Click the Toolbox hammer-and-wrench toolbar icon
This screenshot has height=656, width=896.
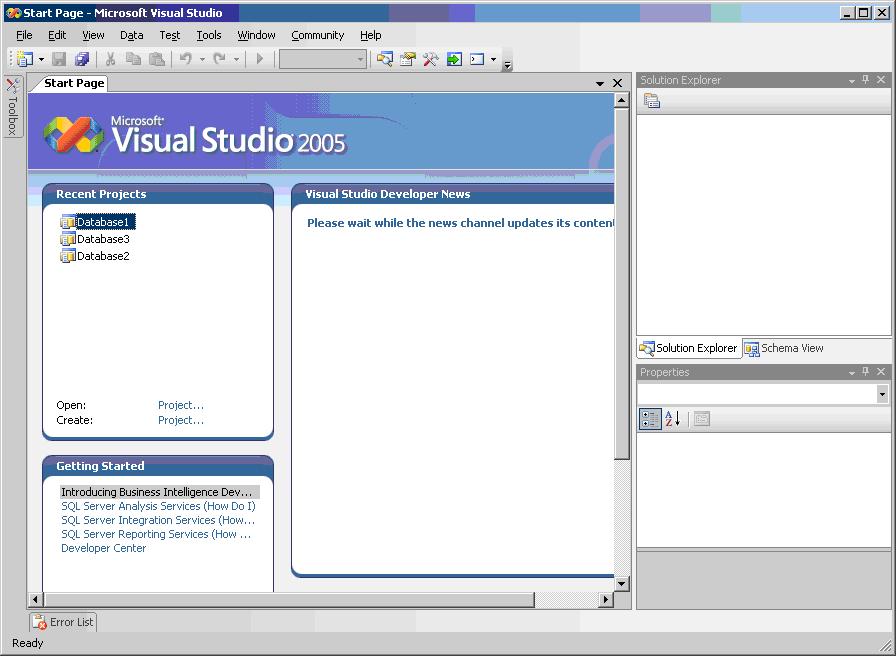tap(430, 59)
